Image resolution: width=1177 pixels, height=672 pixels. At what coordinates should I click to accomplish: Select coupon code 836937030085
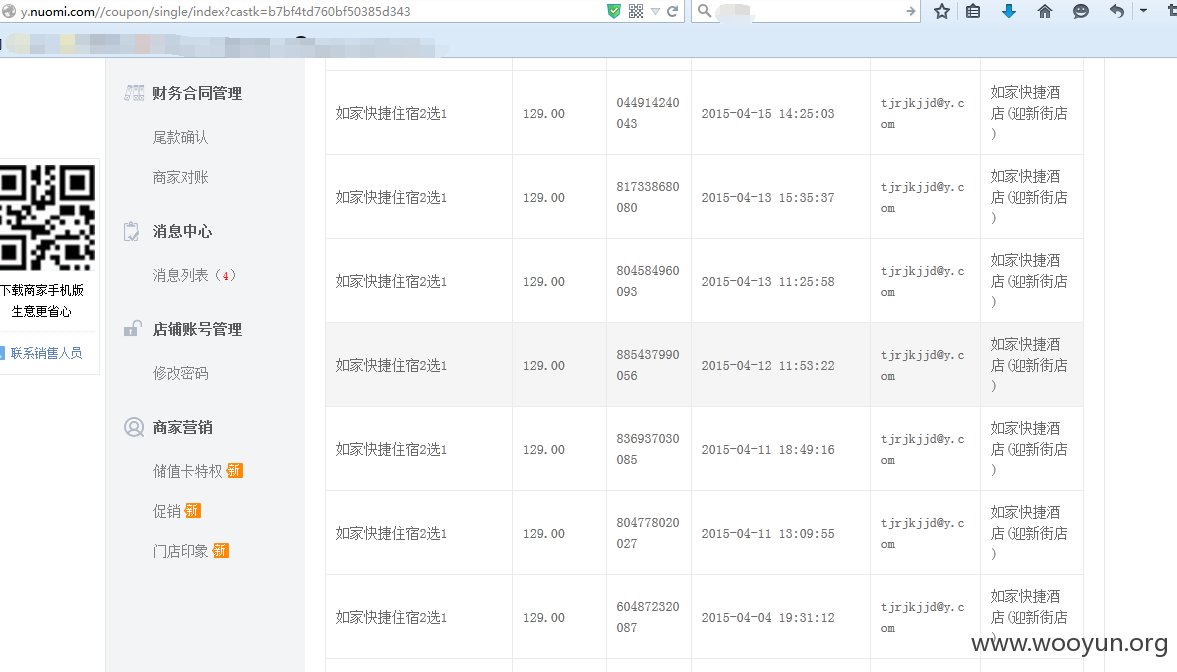click(x=648, y=450)
